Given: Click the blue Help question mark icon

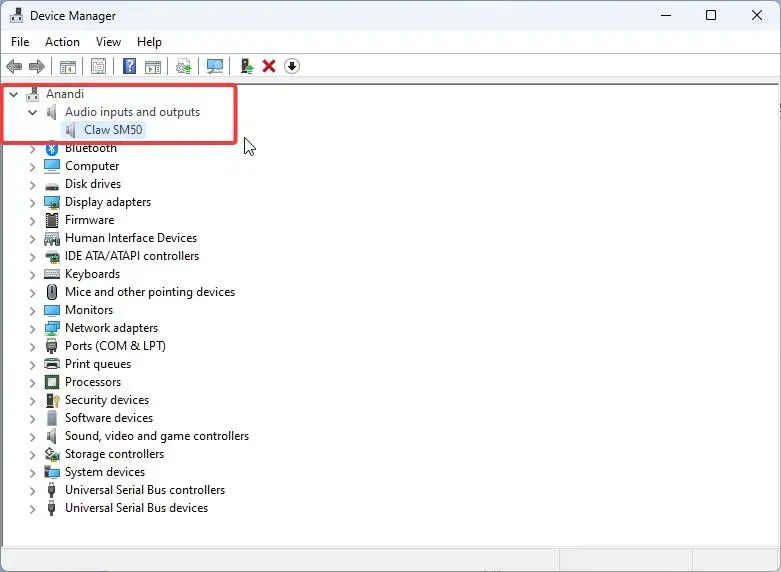Looking at the screenshot, I should point(130,66).
